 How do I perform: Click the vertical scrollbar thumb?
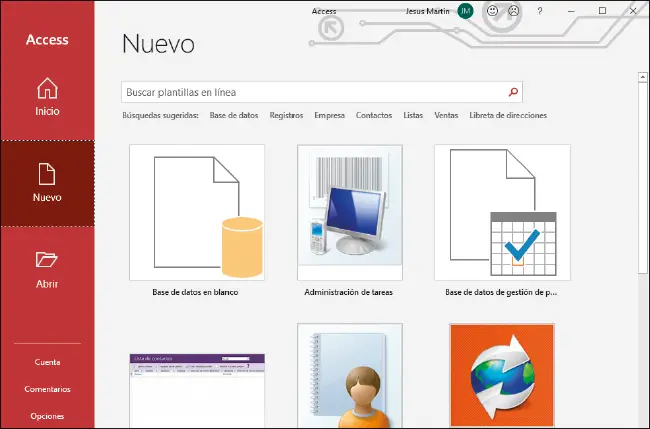point(643,178)
